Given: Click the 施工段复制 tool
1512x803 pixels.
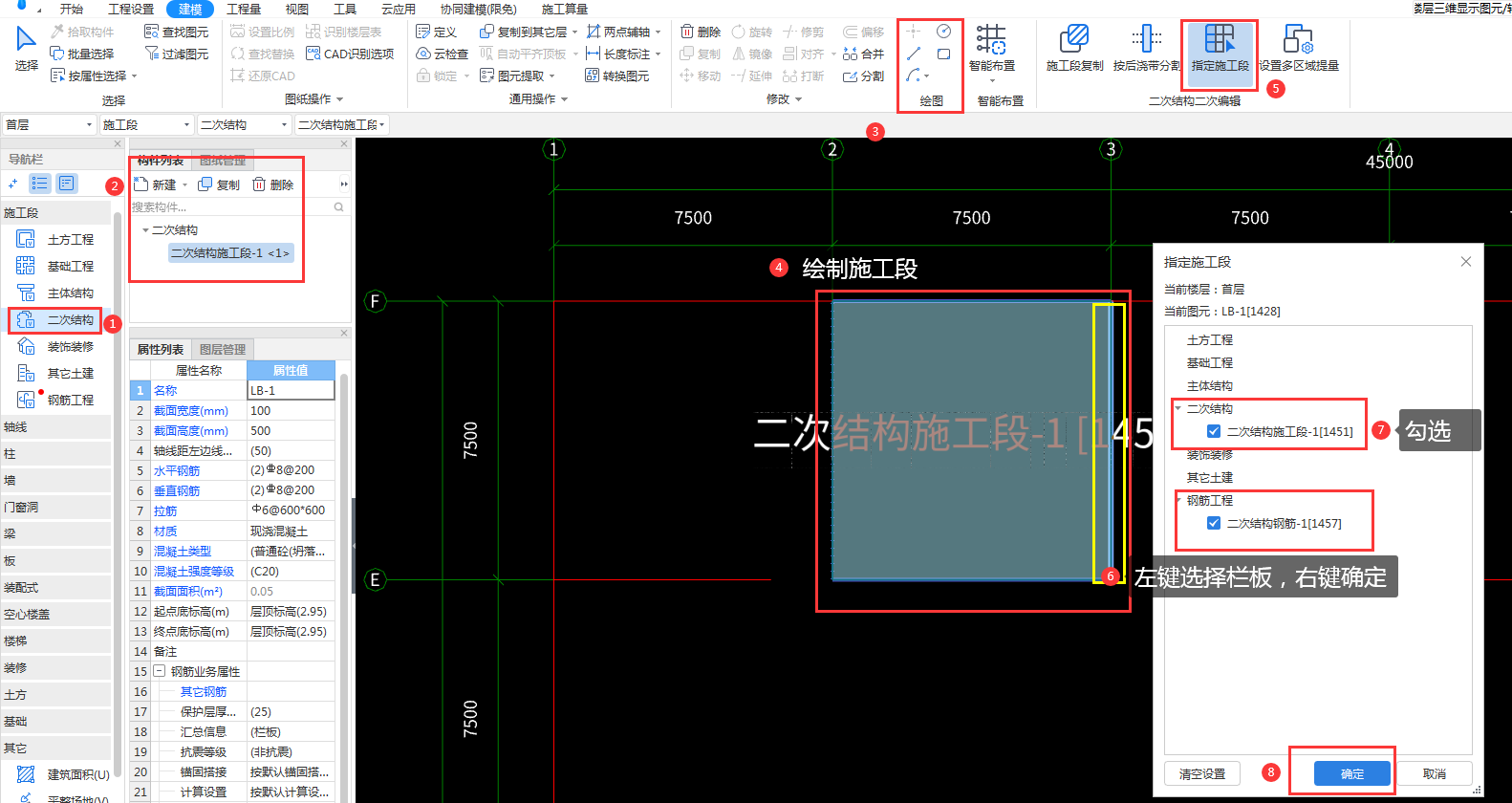Looking at the screenshot, I should 1074,49.
